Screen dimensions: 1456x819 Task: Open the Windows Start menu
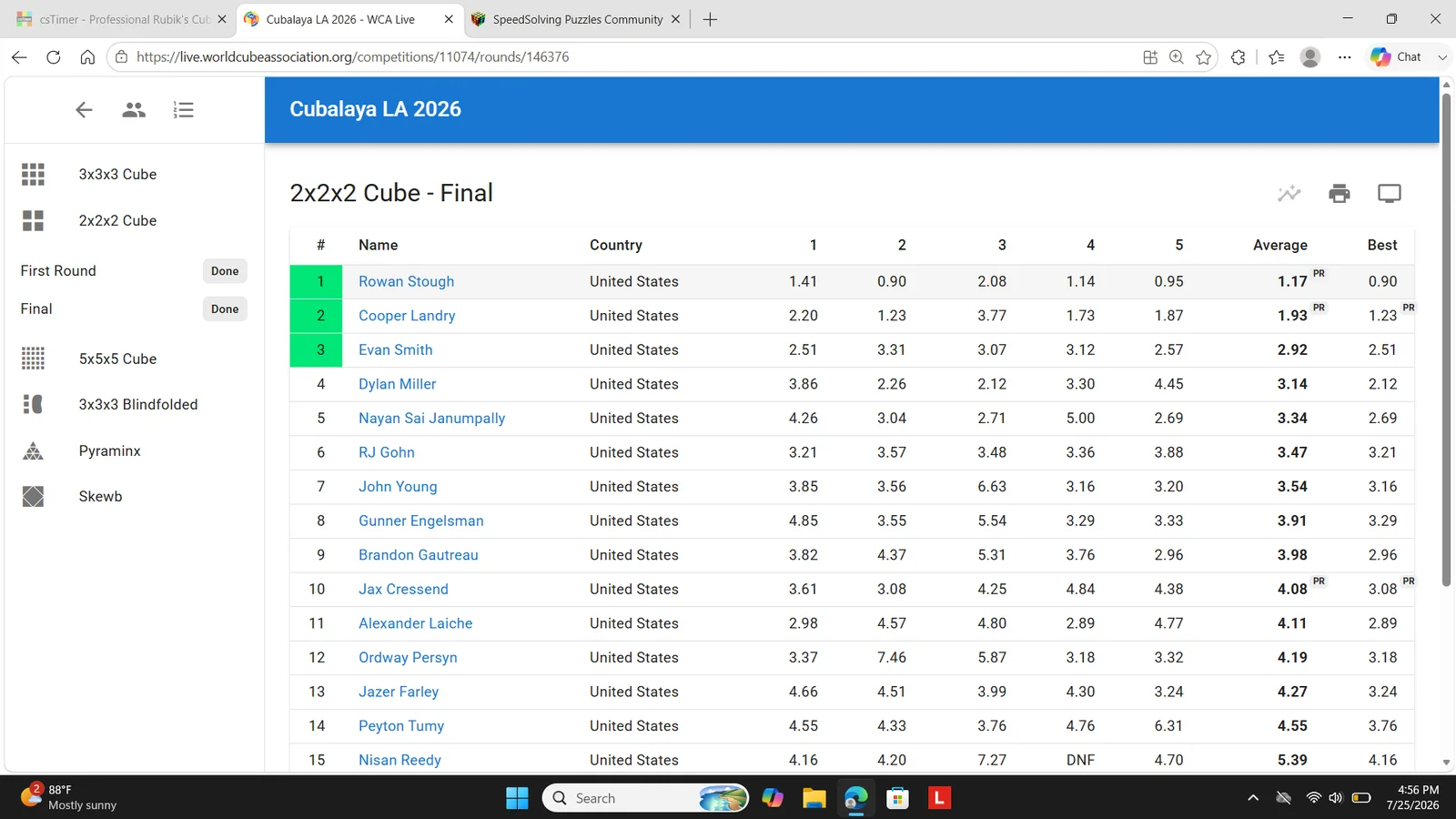[517, 798]
